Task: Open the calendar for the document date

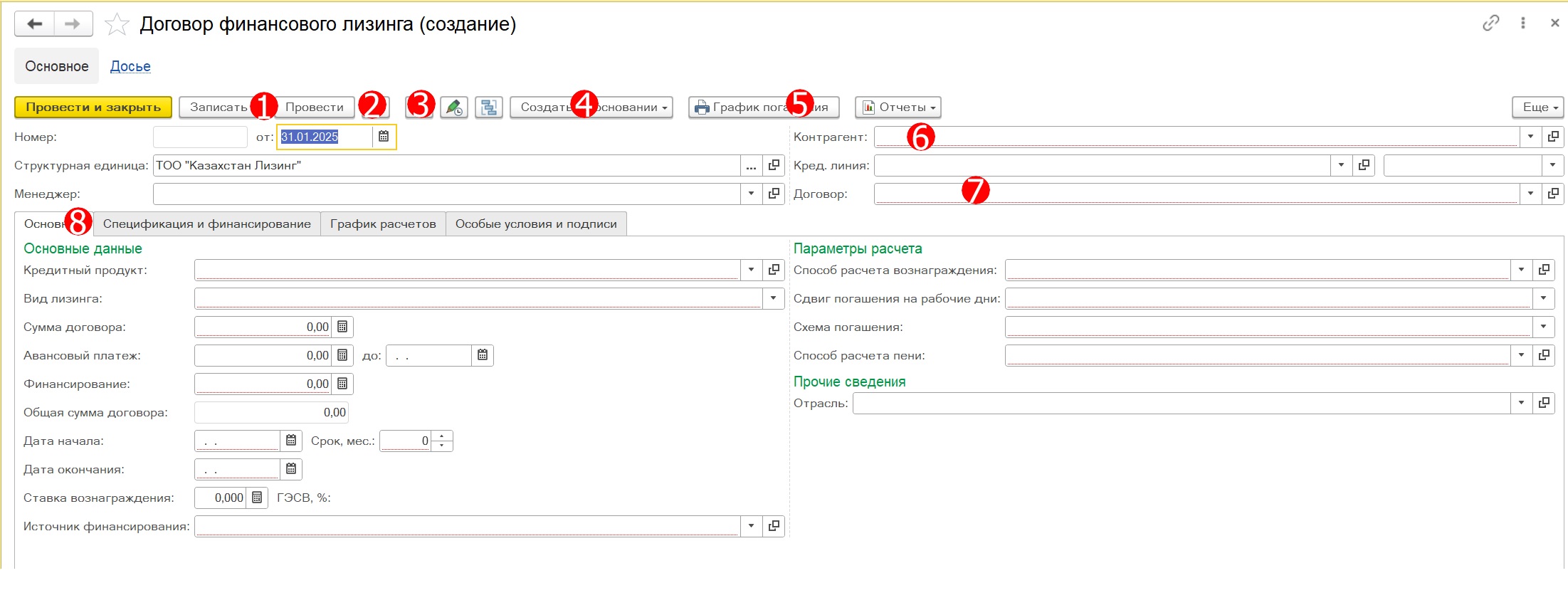Action: pyautogui.click(x=384, y=137)
